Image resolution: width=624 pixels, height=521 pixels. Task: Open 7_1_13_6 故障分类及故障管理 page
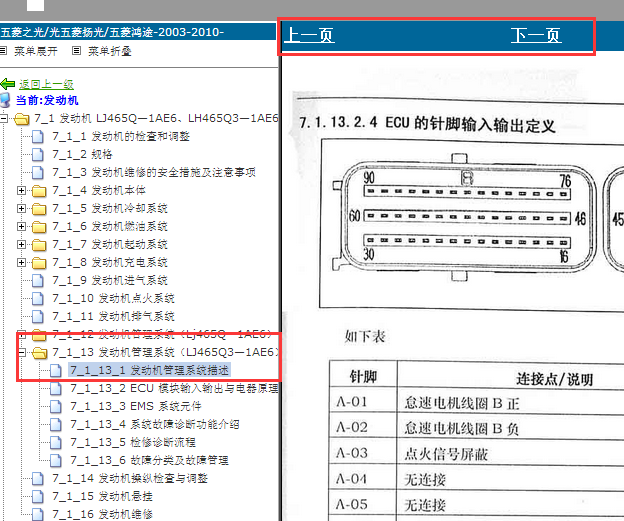(149, 460)
